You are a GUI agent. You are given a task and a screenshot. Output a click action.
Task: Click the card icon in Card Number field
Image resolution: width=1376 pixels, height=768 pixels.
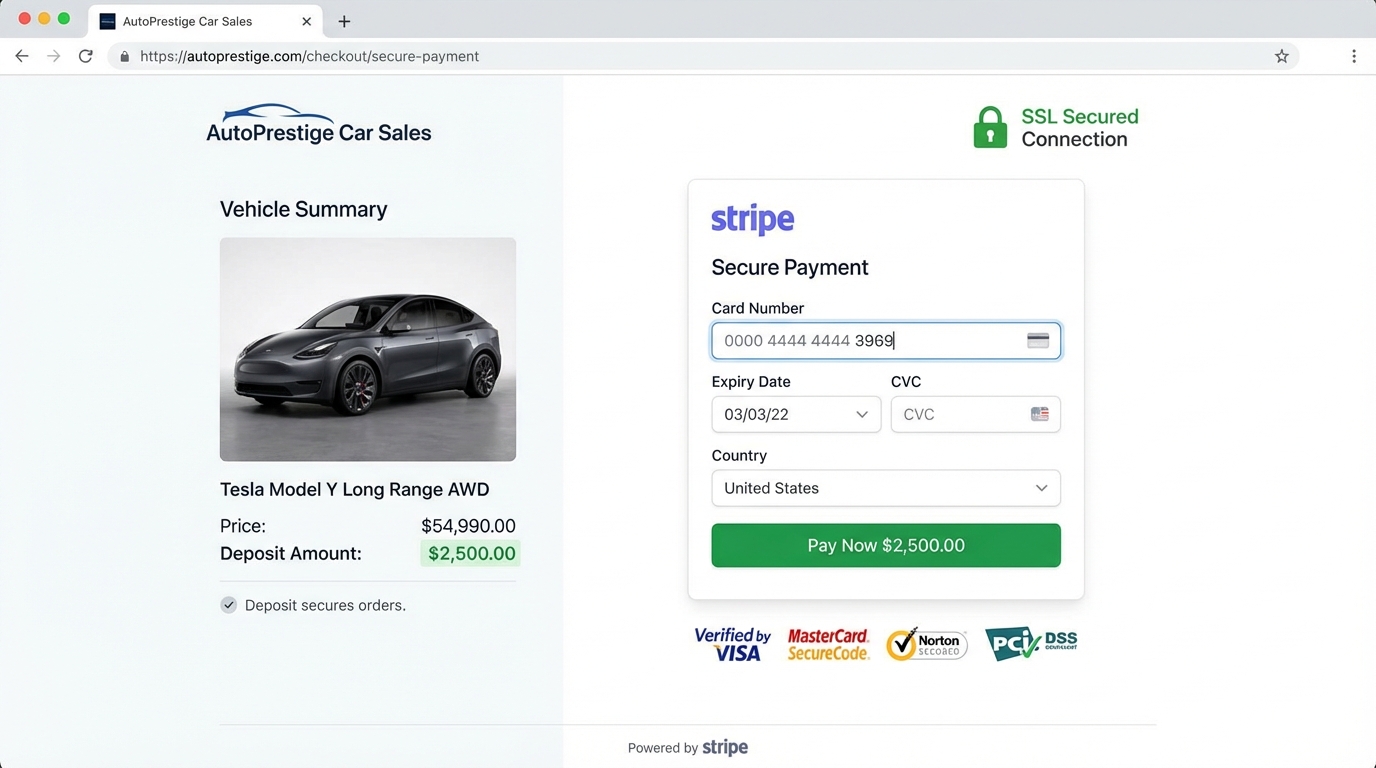[x=1037, y=340]
